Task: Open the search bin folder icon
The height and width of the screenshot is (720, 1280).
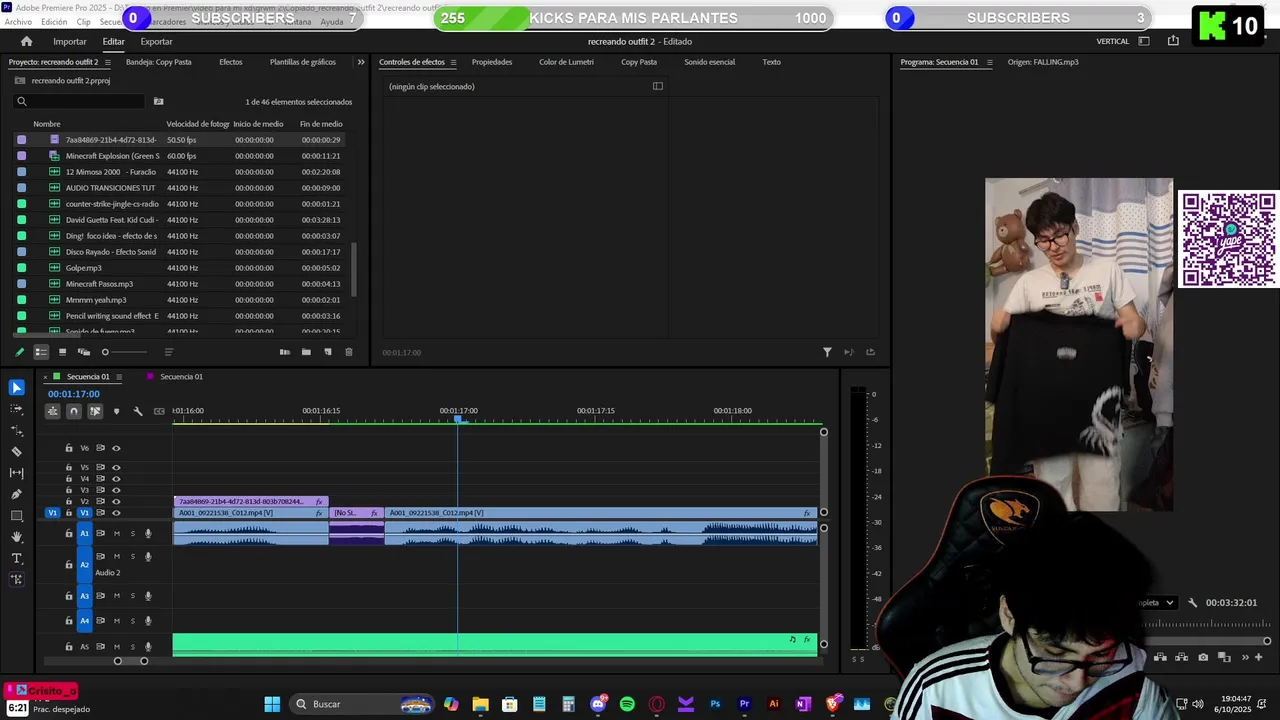Action: [x=158, y=101]
